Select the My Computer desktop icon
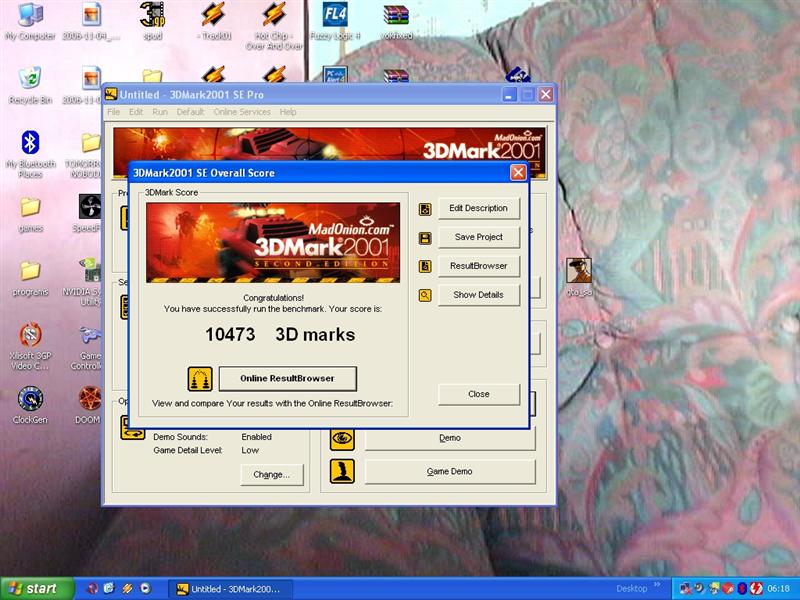 [30, 21]
